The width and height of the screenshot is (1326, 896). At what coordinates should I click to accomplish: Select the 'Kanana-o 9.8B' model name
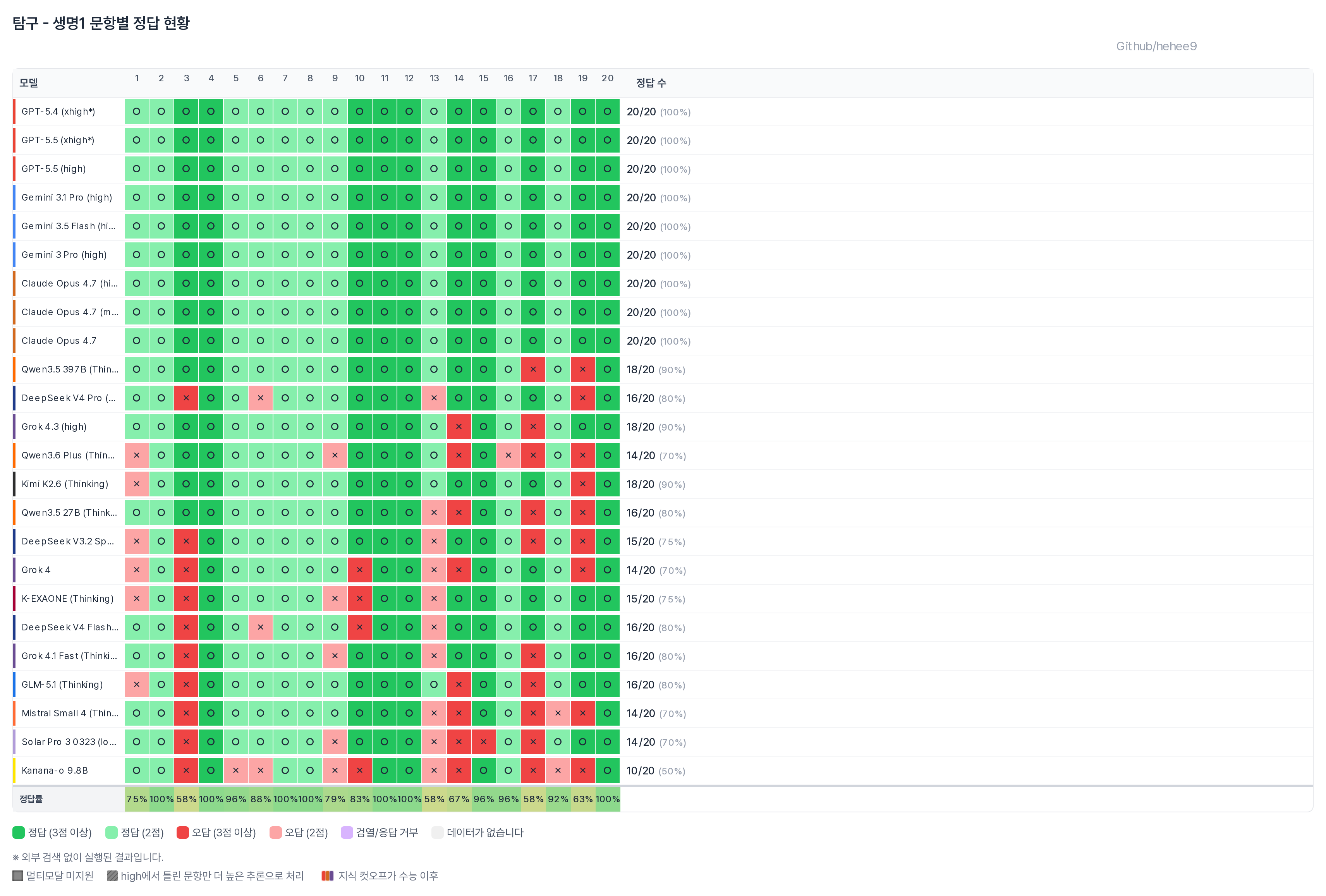55,771
